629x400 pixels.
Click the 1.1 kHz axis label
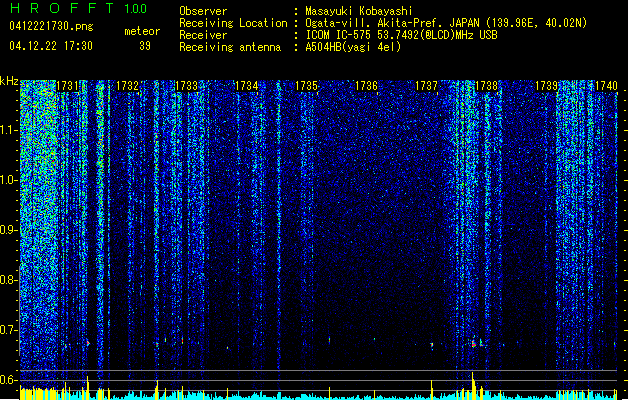[8, 130]
